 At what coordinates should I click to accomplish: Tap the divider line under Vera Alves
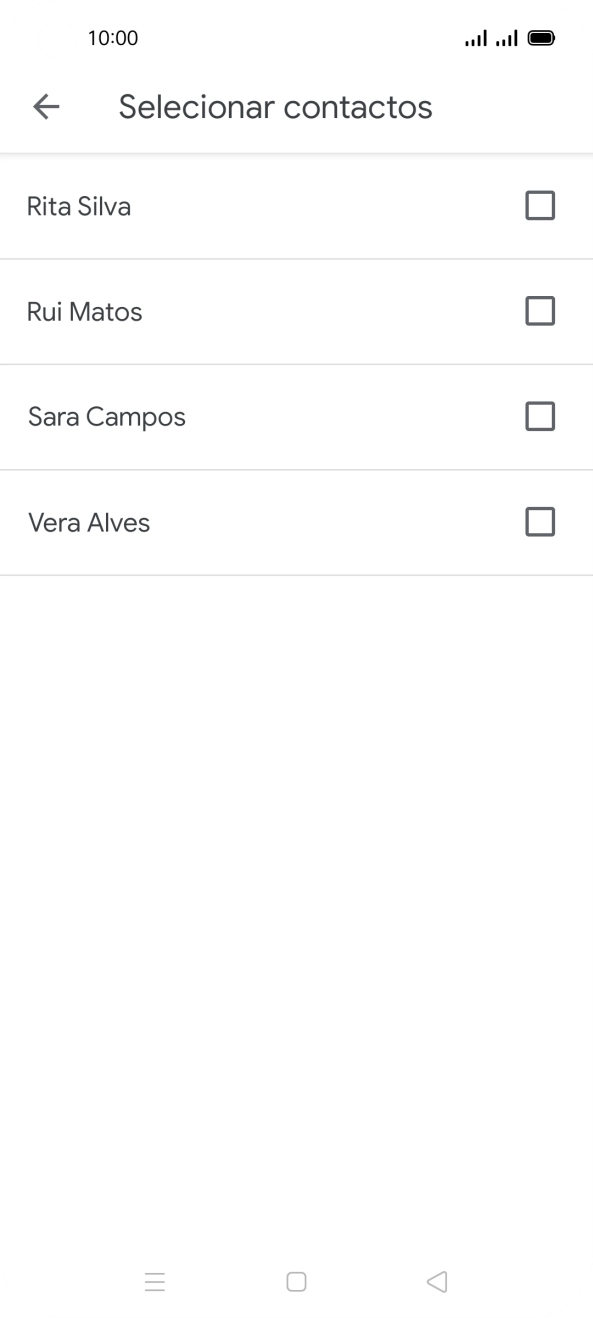click(296, 574)
